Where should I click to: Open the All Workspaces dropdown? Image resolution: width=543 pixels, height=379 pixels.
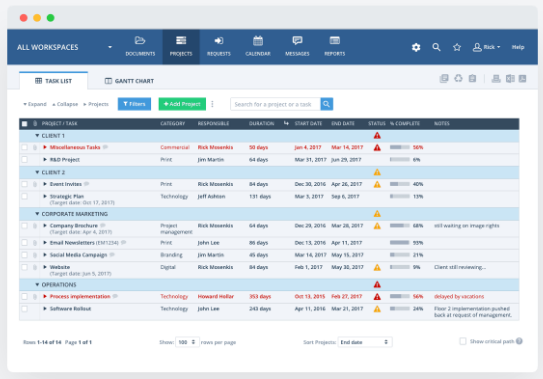pos(64,47)
